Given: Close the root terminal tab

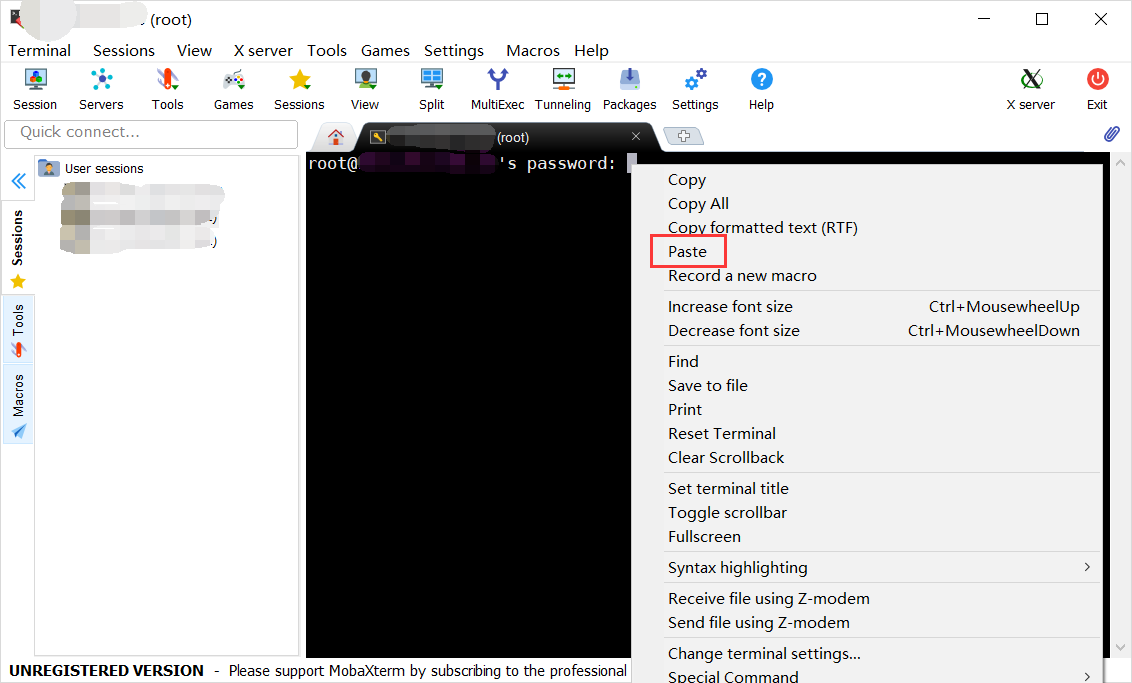Looking at the screenshot, I should point(636,136).
